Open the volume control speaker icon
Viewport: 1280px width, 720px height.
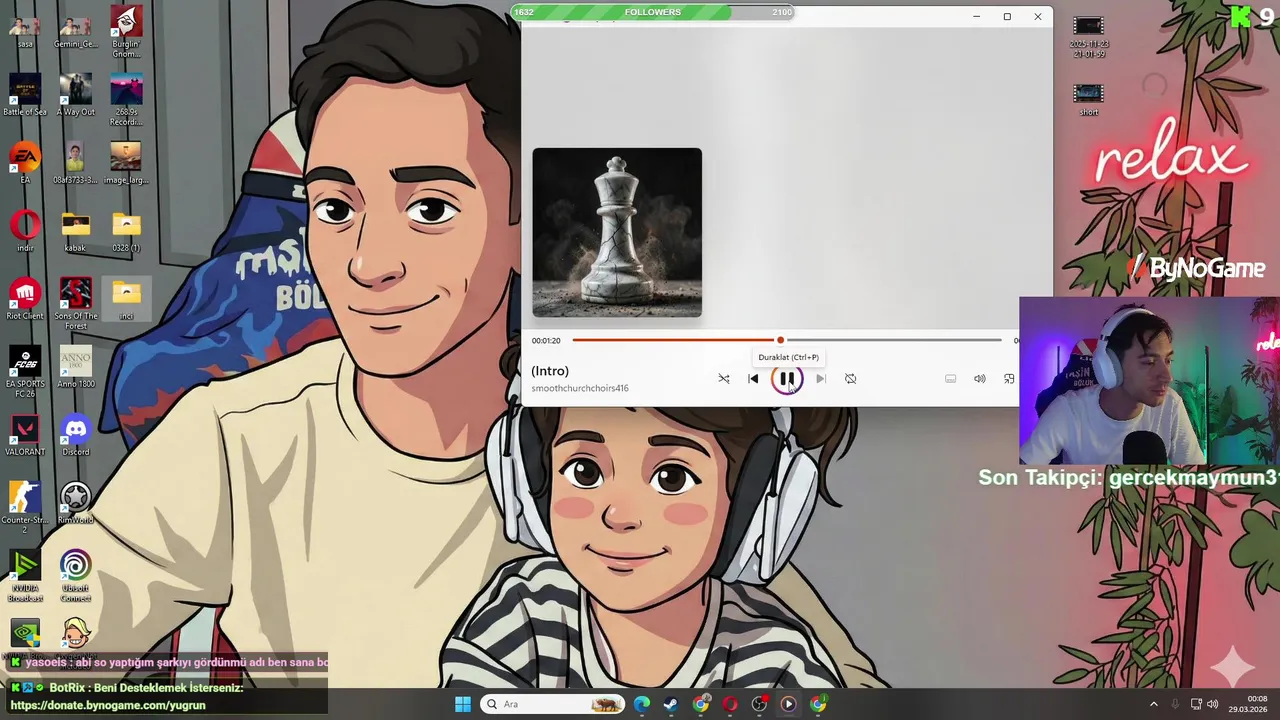pyautogui.click(x=980, y=379)
